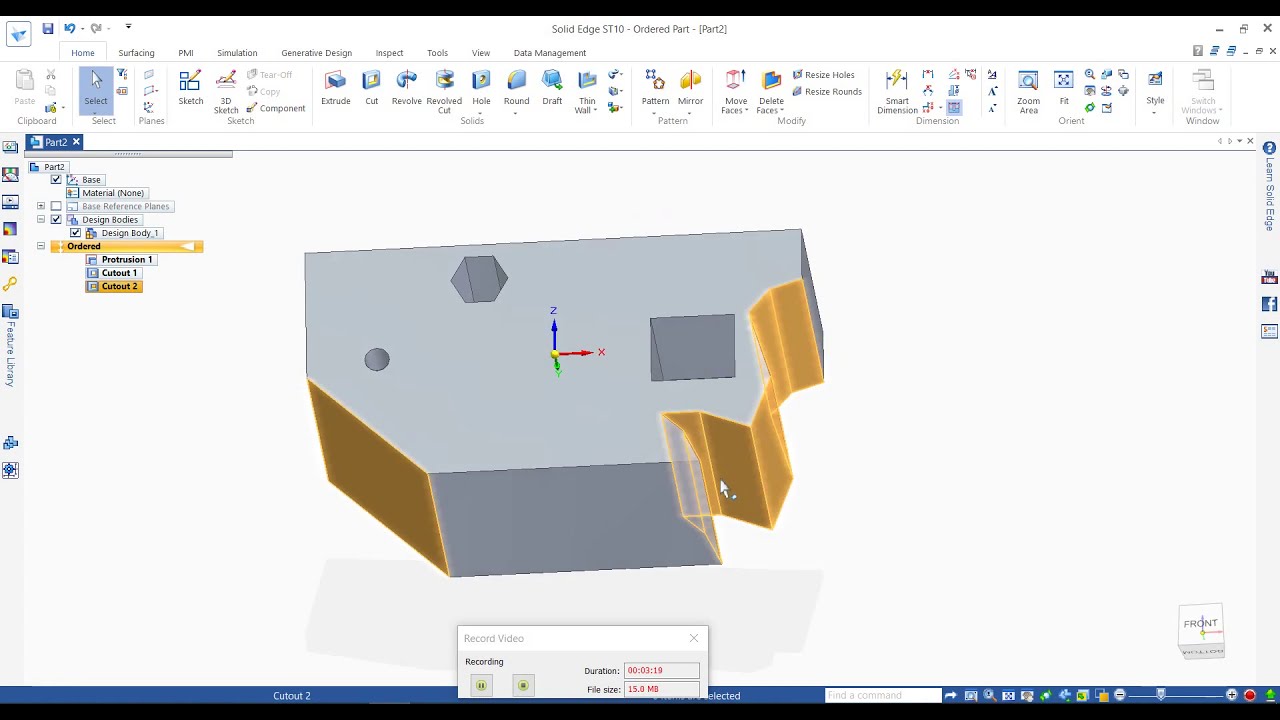Click the Find a command field

tap(884, 695)
